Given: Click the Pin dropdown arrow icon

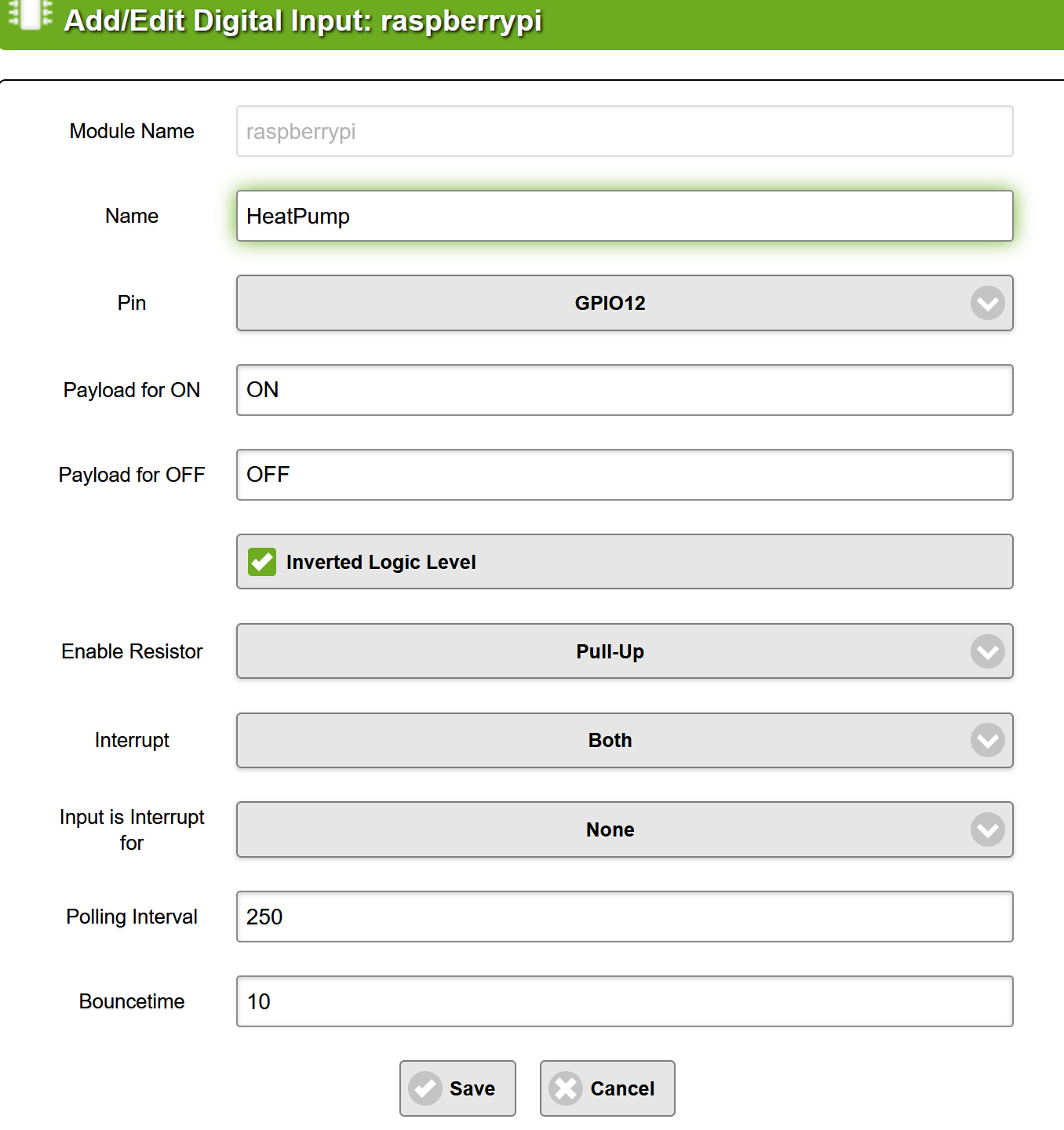Looking at the screenshot, I should tap(987, 303).
